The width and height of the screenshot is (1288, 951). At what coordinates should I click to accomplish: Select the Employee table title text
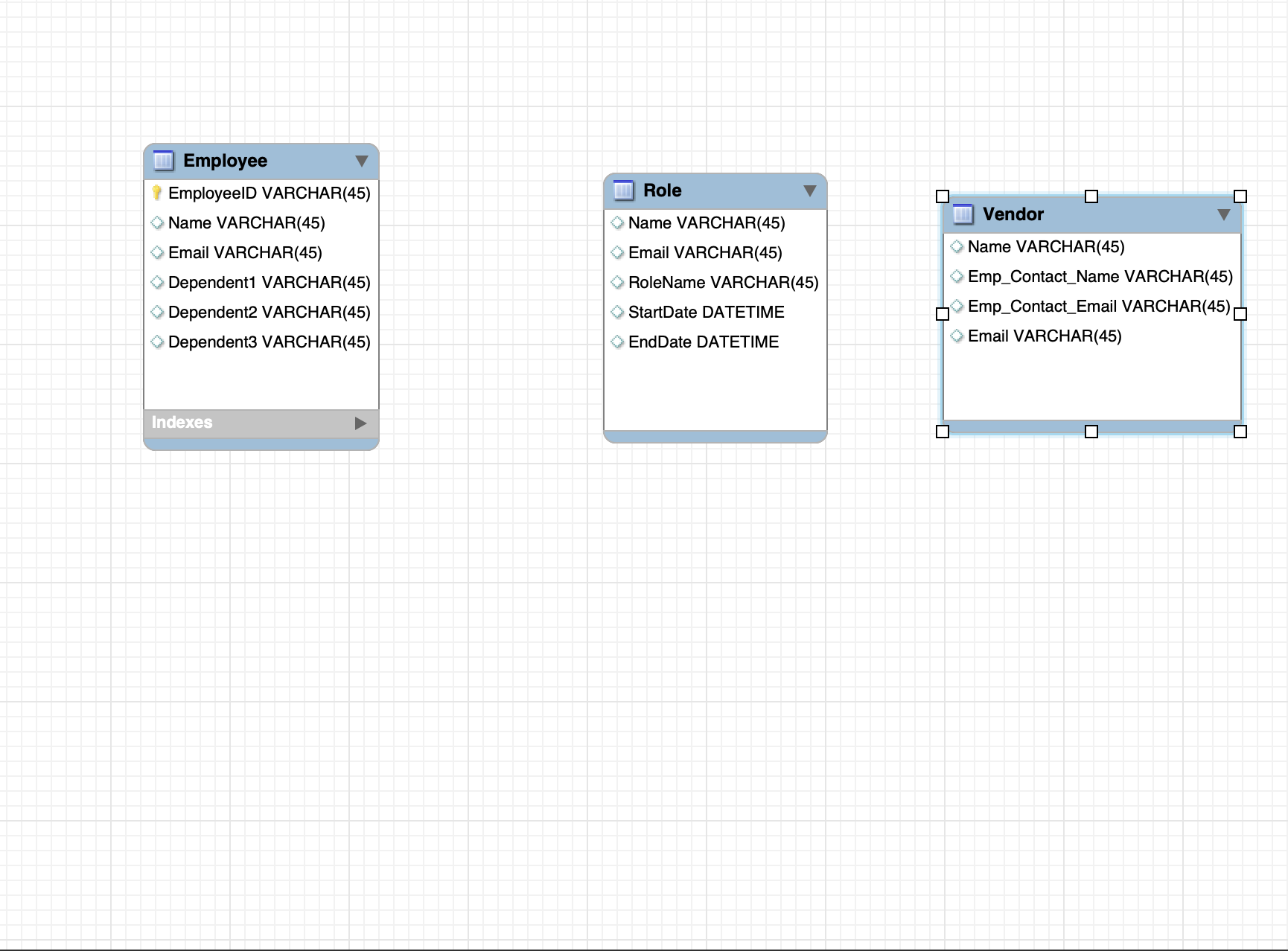coord(225,160)
